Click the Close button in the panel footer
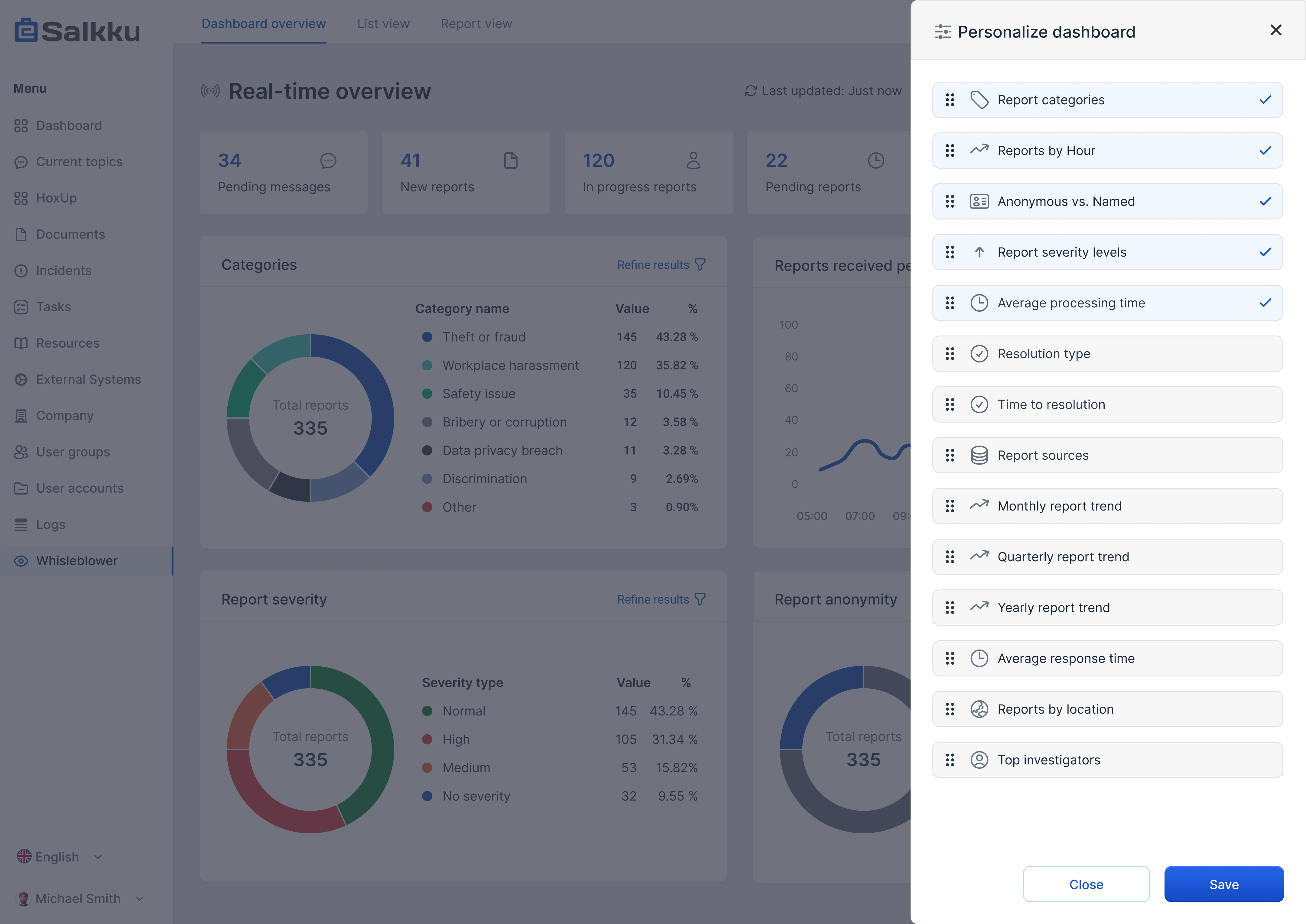Screen dimensions: 1306x924 point(1086,884)
